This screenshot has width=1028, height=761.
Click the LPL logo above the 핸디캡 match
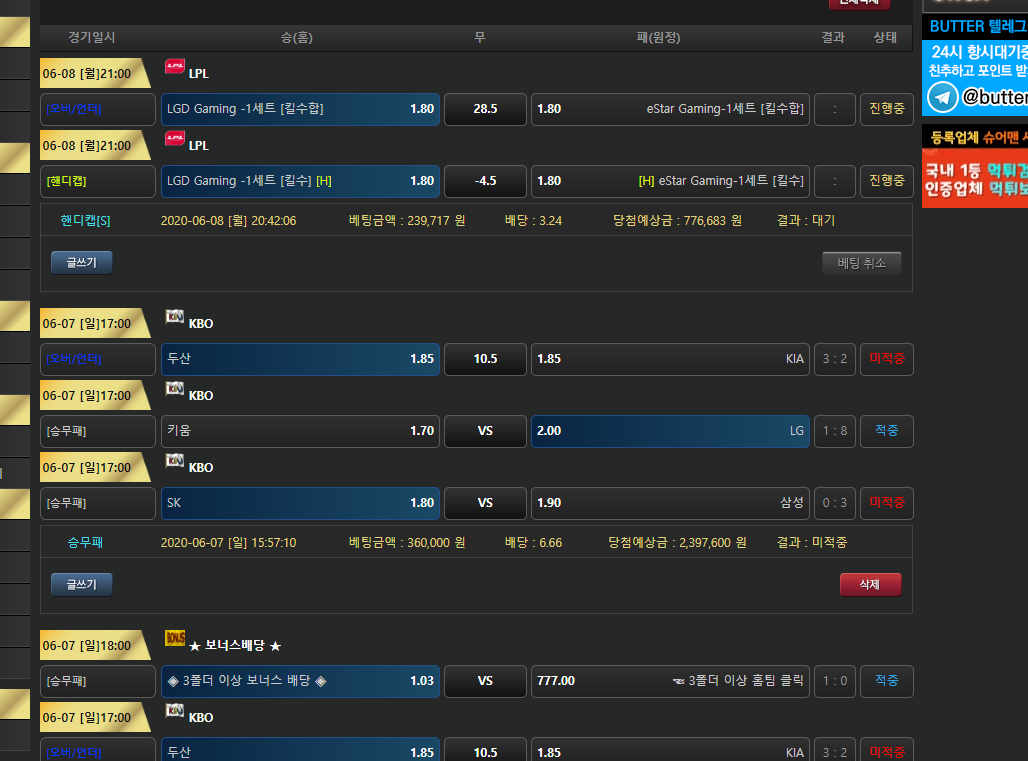[175, 139]
